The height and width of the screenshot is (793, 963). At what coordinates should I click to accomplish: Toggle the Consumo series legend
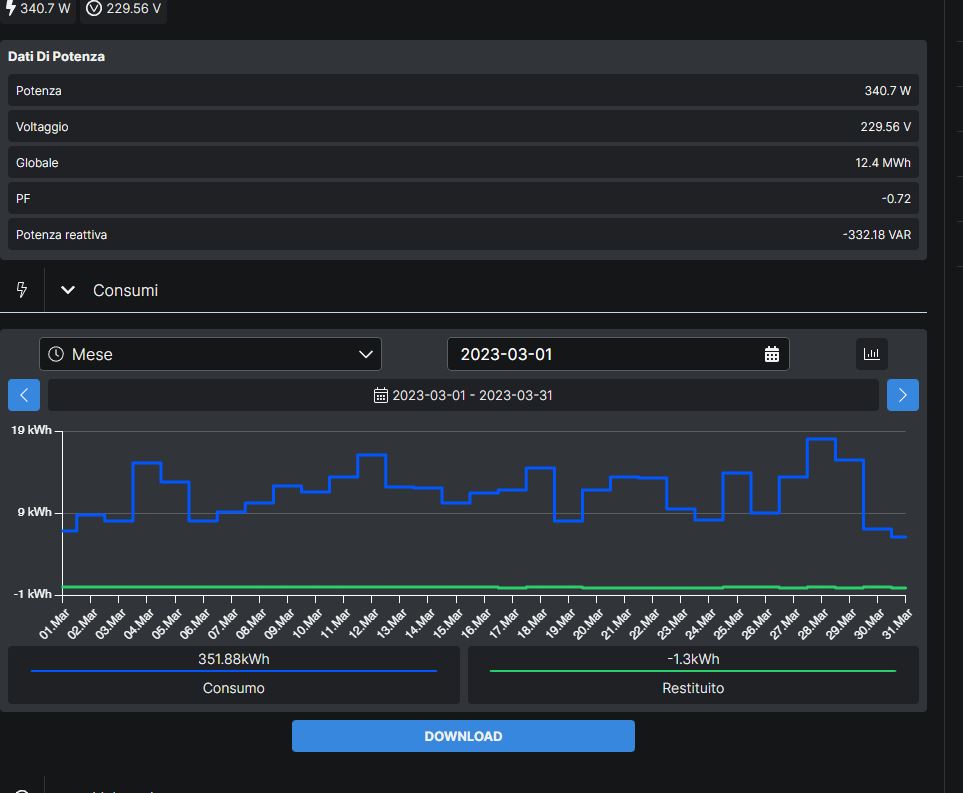[x=234, y=674]
